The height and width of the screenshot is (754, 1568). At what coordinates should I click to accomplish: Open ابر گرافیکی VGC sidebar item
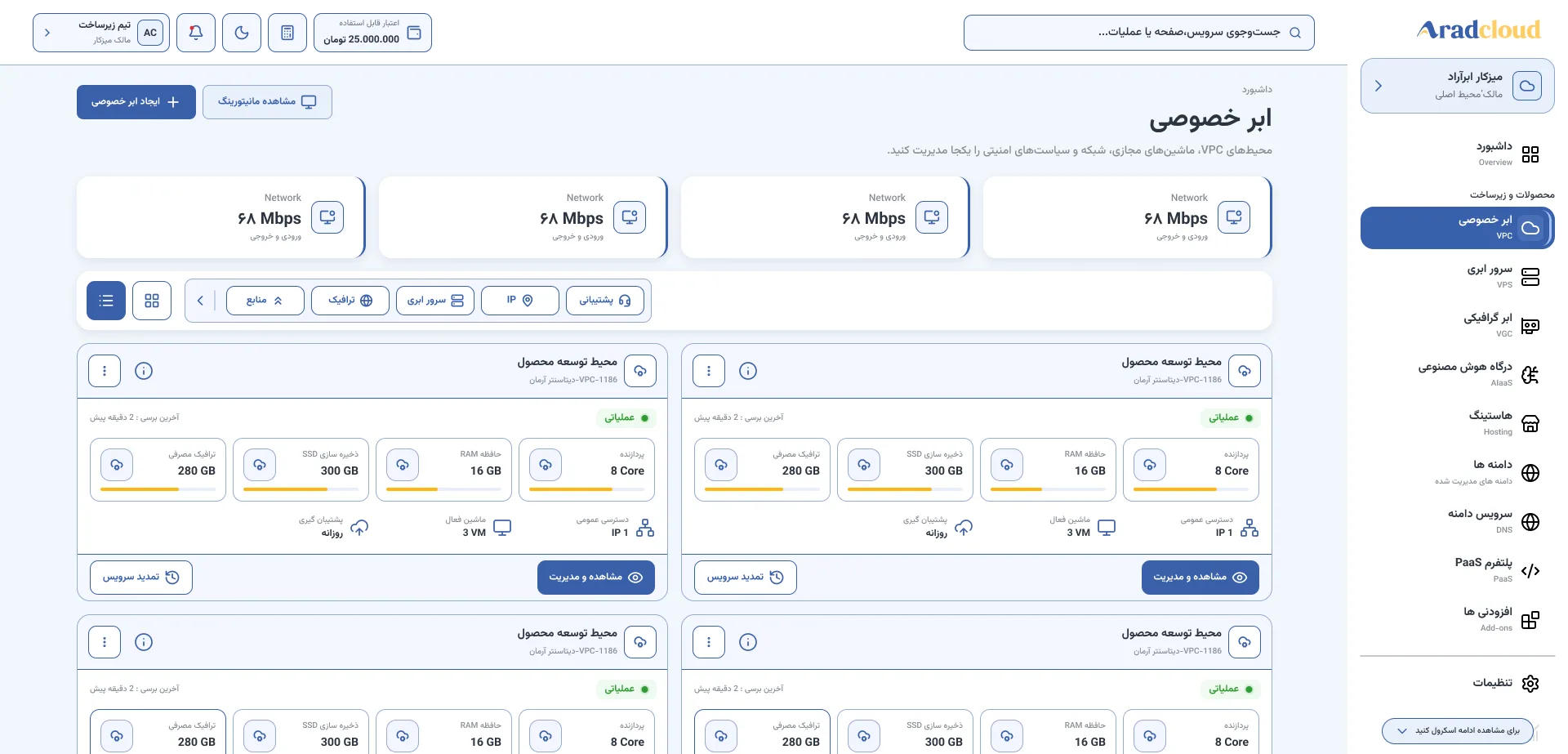(x=1457, y=326)
